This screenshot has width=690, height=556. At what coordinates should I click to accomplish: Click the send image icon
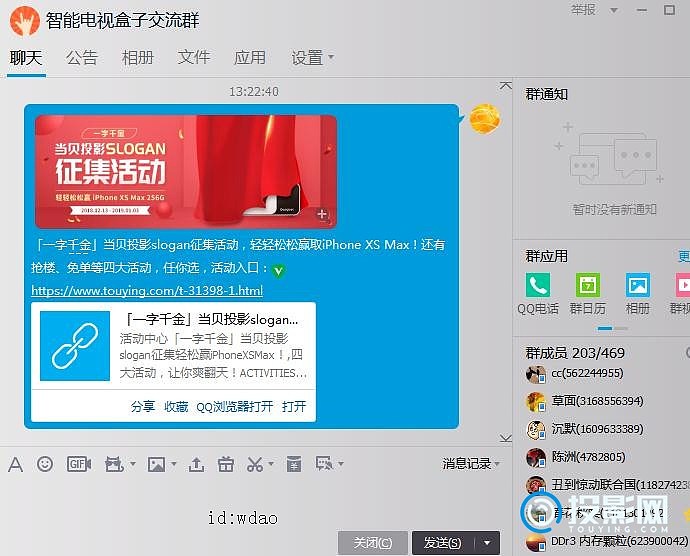(157, 464)
